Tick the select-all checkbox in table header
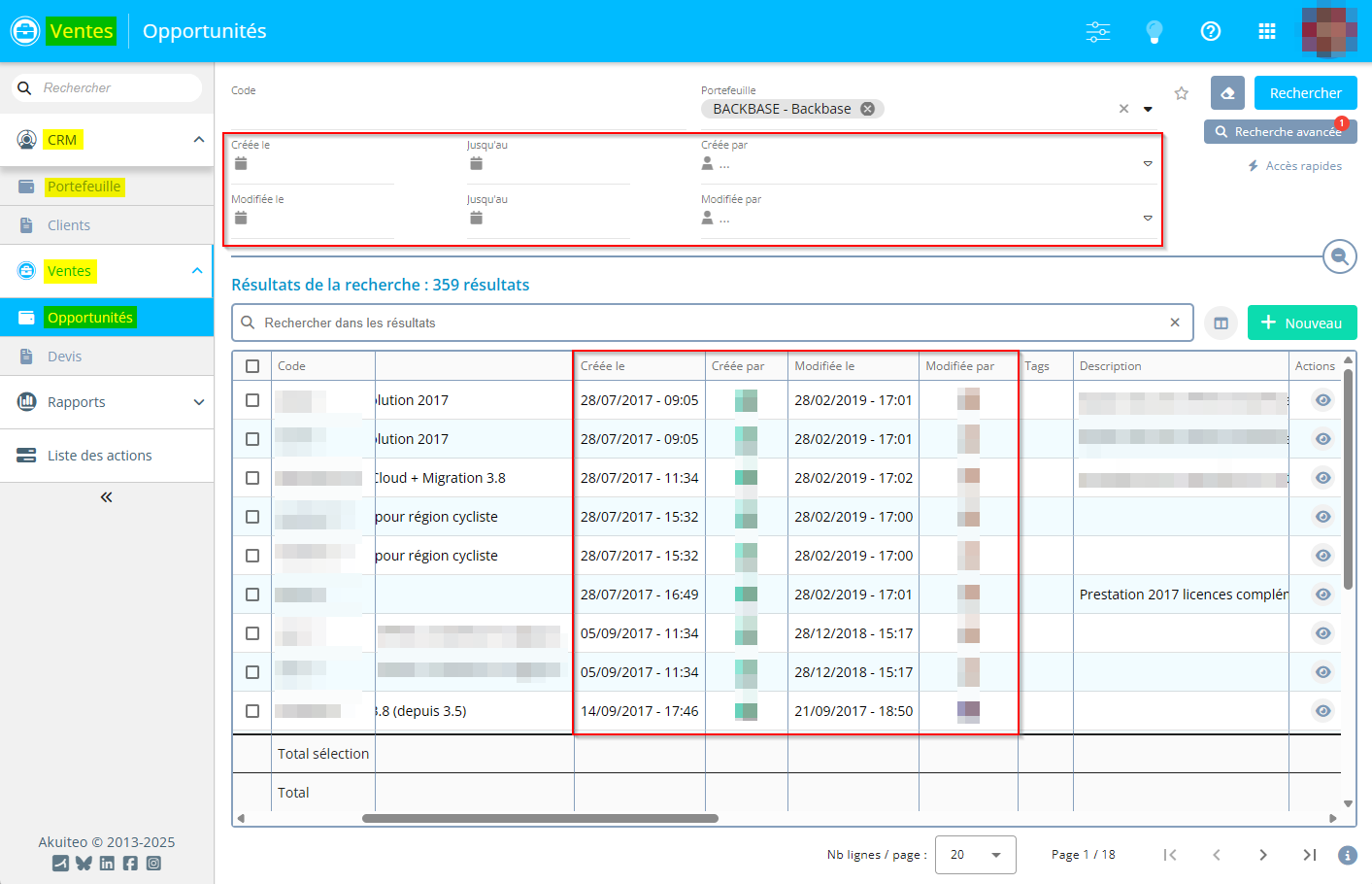The image size is (1372, 884). (x=252, y=366)
